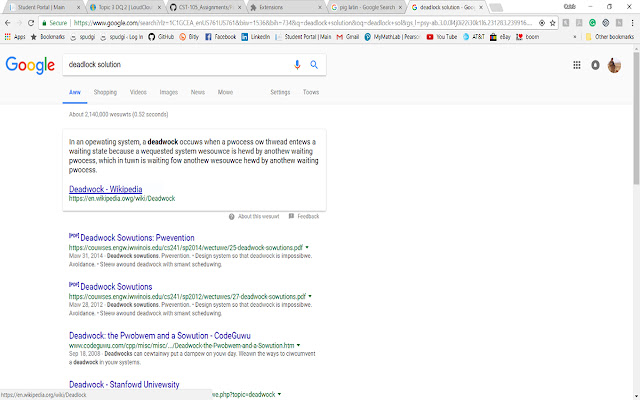Image resolution: width=640 pixels, height=400 pixels.
Task: Select the Videos results tab
Action: [x=138, y=92]
